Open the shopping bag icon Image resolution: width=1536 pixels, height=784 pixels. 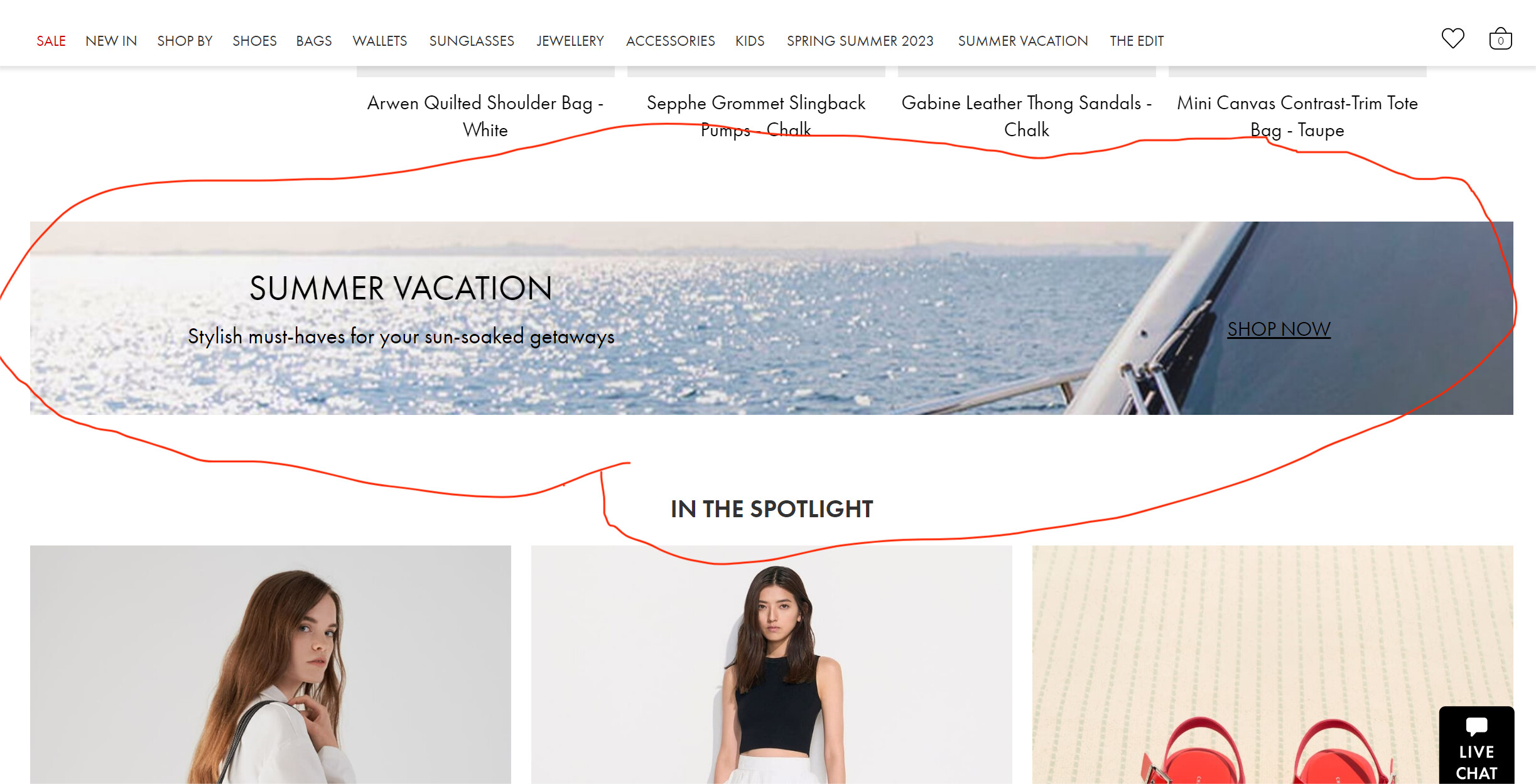[1500, 39]
